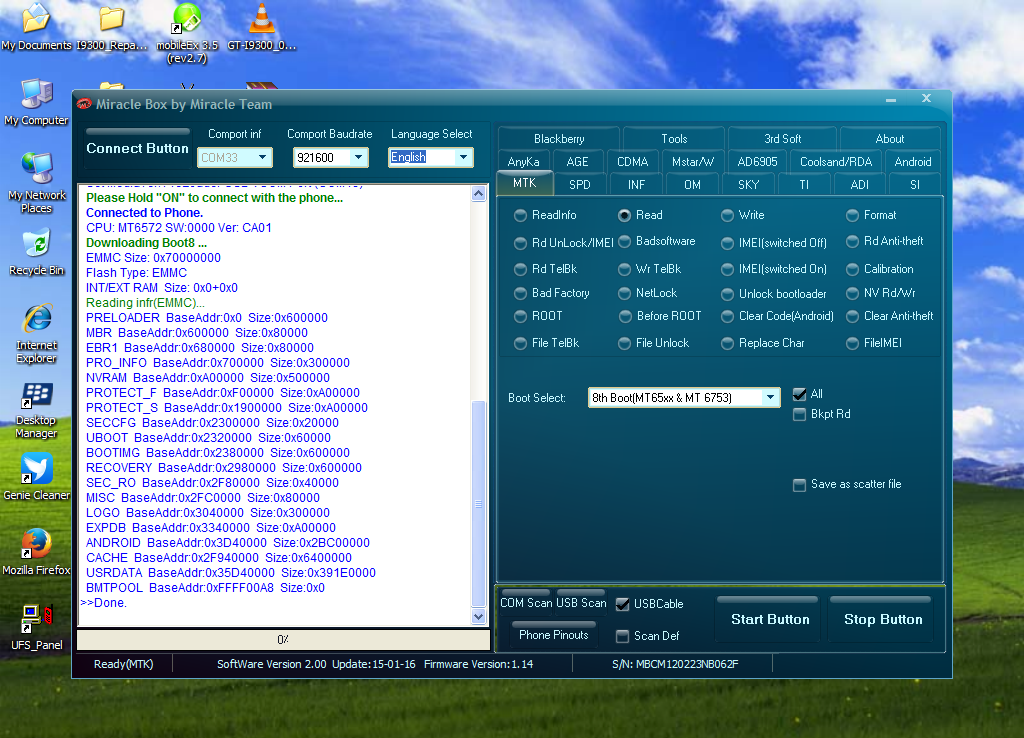
Task: Enable the Scan Def checkbox
Action: 622,636
